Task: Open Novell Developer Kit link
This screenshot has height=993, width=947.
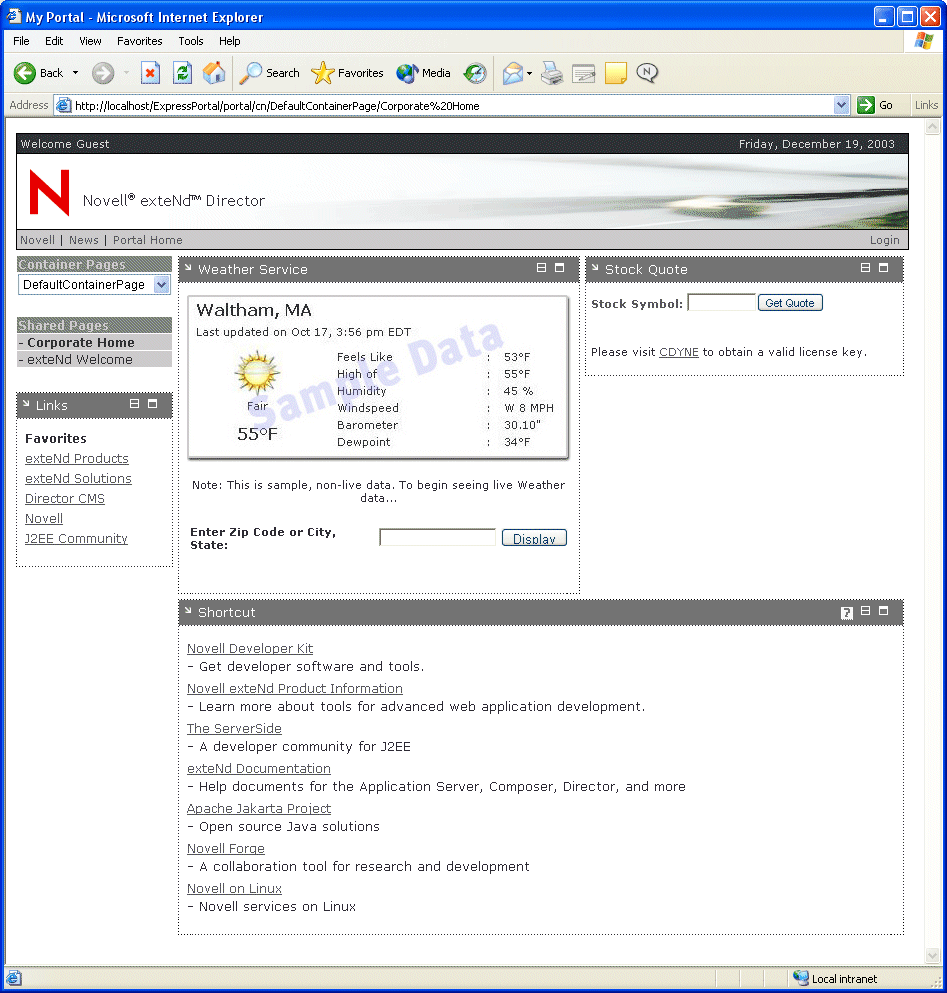Action: (x=250, y=648)
